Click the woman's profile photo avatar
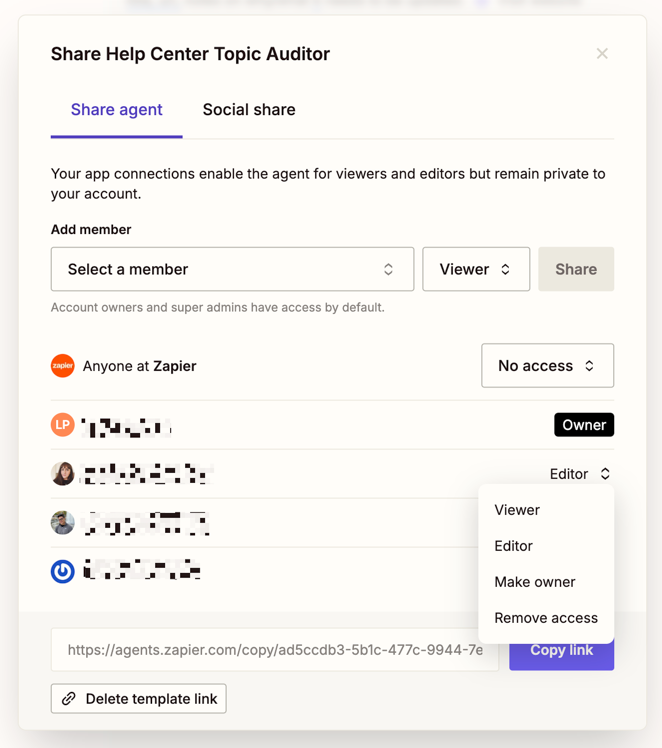The width and height of the screenshot is (662, 748). point(63,474)
